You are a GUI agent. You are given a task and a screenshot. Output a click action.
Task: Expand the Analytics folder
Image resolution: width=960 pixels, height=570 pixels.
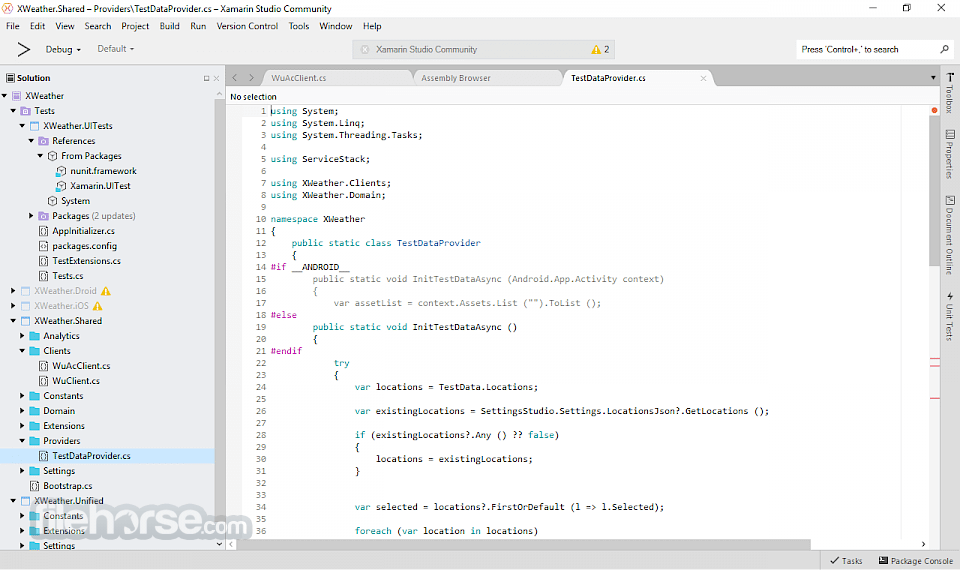(x=22, y=336)
